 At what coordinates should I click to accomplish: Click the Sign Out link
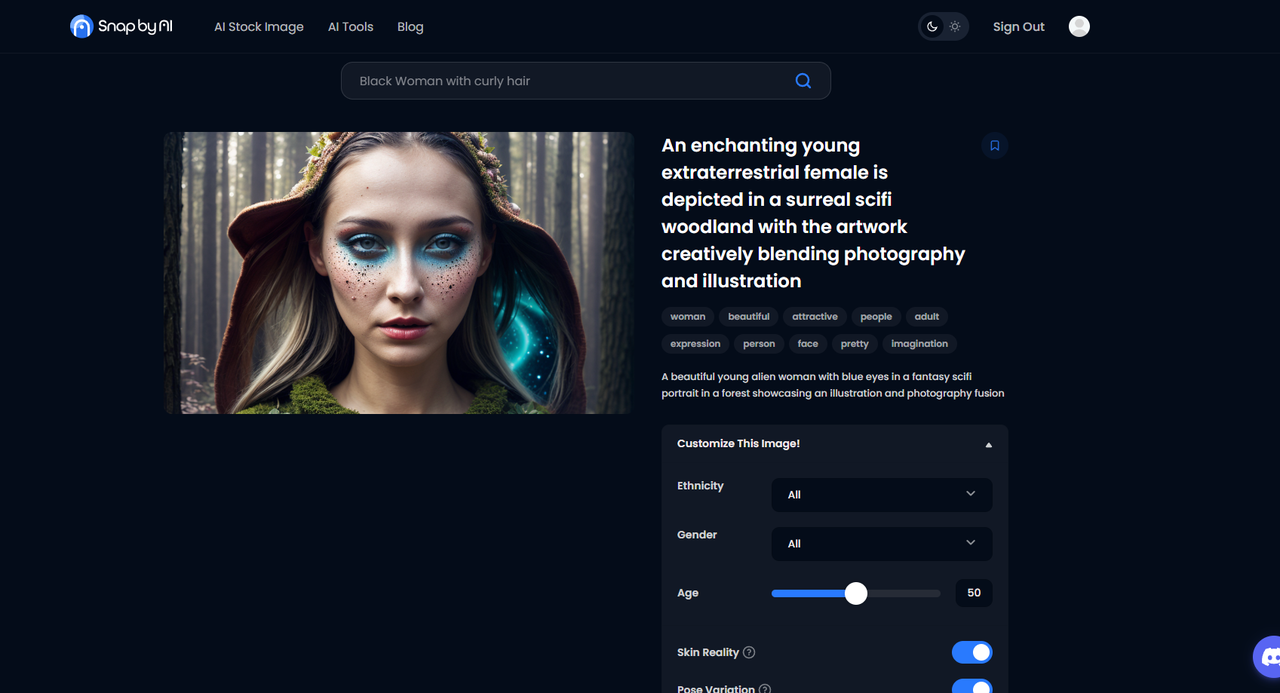click(1018, 27)
